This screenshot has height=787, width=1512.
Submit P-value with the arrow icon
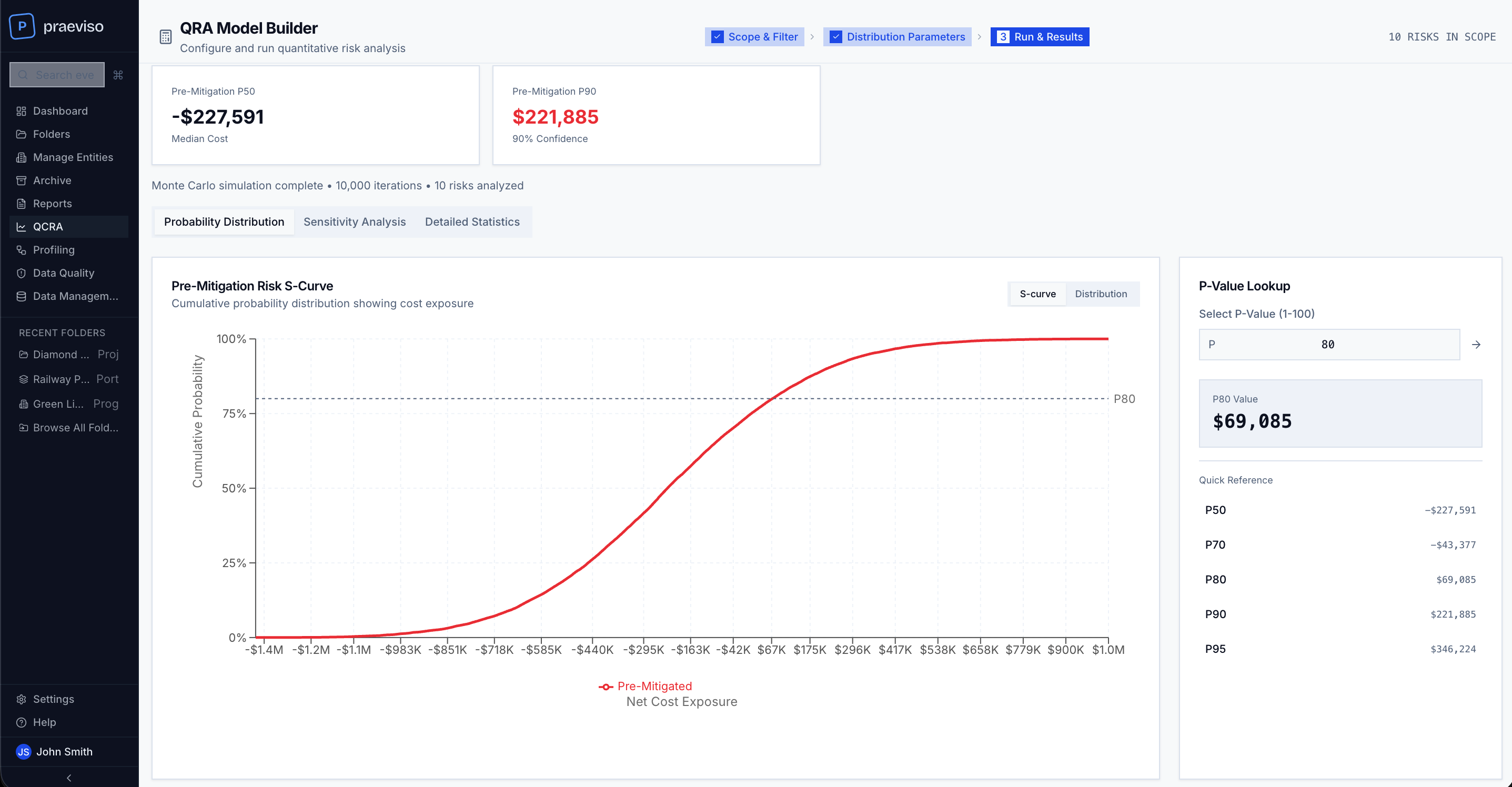pyautogui.click(x=1476, y=345)
